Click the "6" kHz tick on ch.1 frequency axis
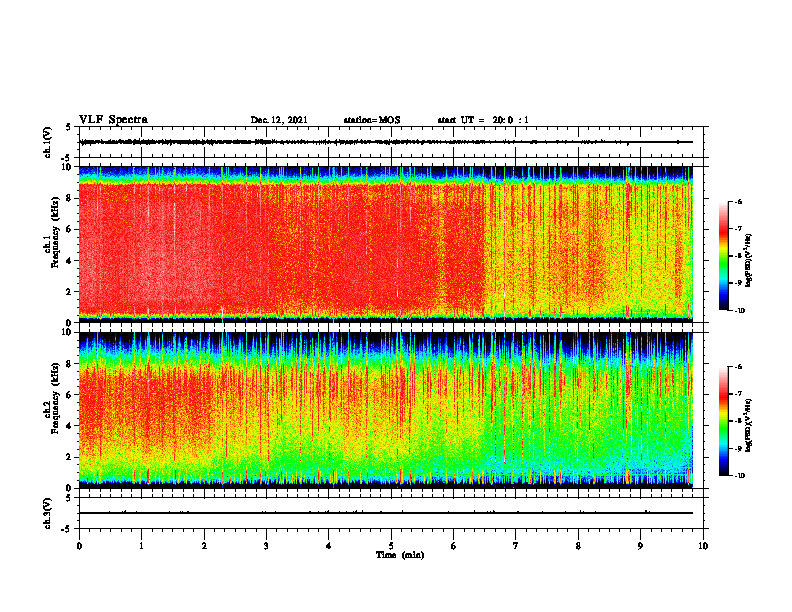The image size is (792, 612). pyautogui.click(x=70, y=229)
